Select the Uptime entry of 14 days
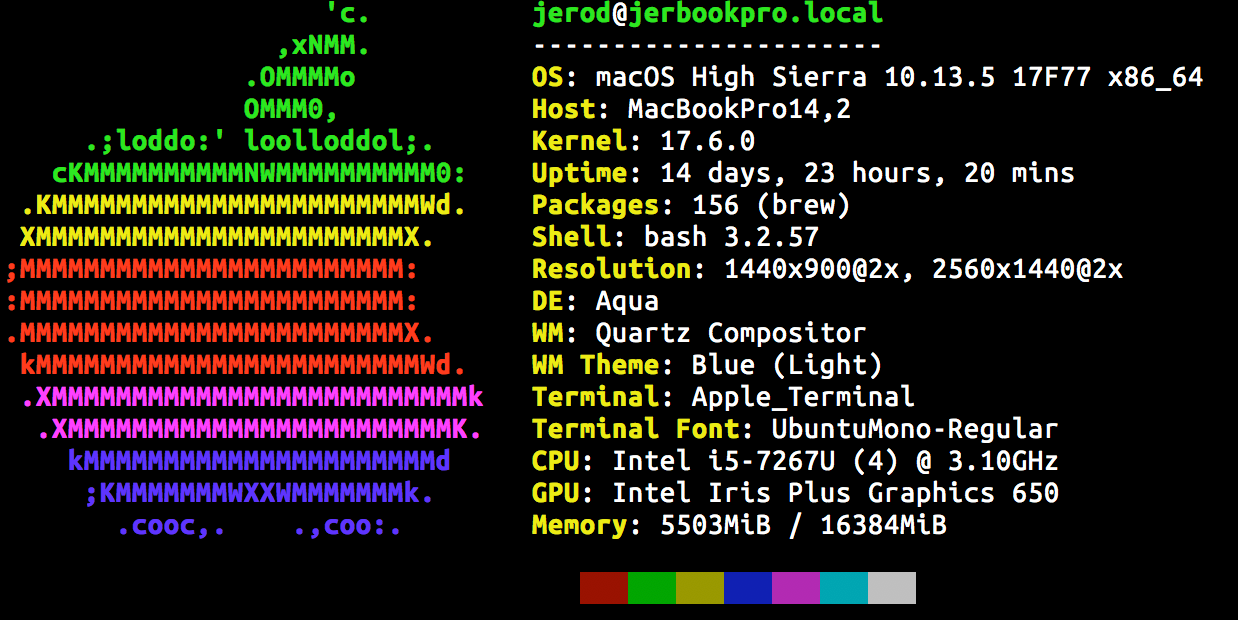 click(800, 172)
